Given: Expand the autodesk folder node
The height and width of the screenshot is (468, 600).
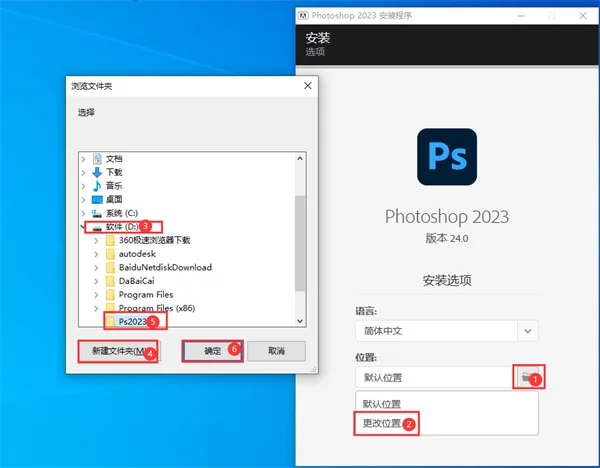Looking at the screenshot, I should tap(96, 254).
